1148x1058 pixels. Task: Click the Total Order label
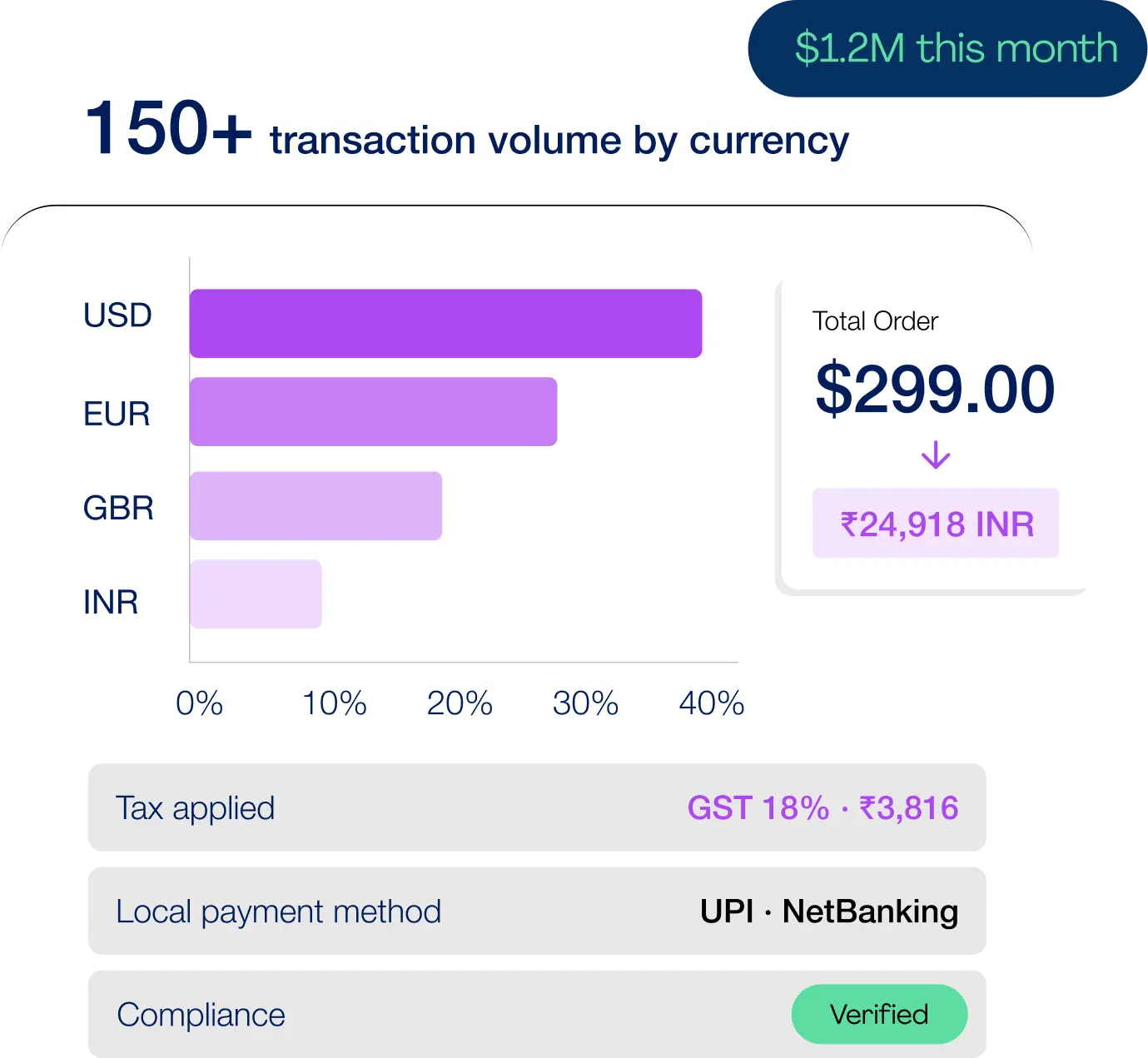[x=875, y=321]
